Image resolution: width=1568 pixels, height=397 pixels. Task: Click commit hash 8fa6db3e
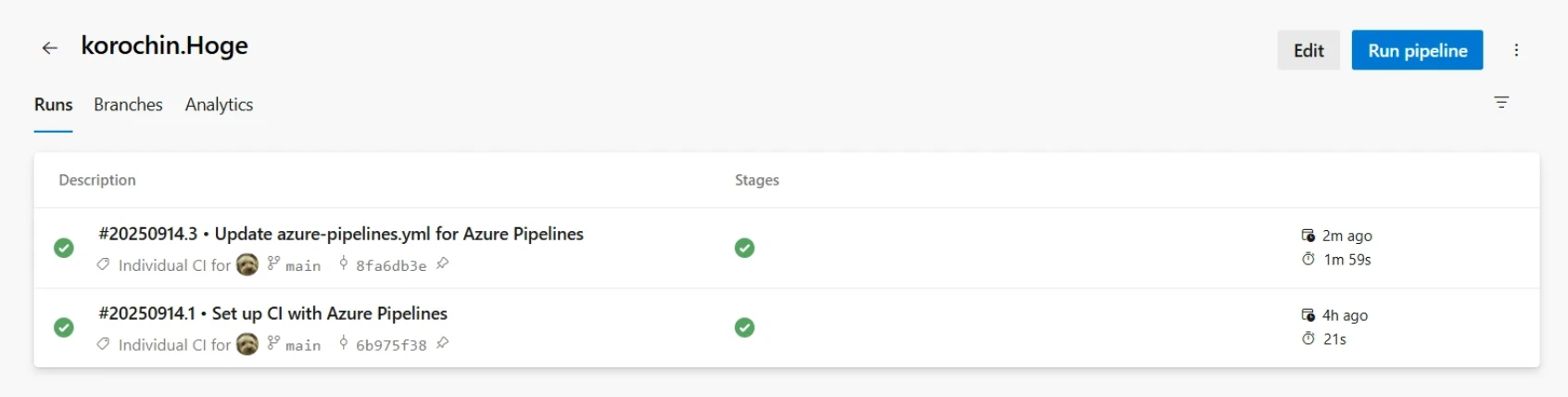pyautogui.click(x=390, y=266)
